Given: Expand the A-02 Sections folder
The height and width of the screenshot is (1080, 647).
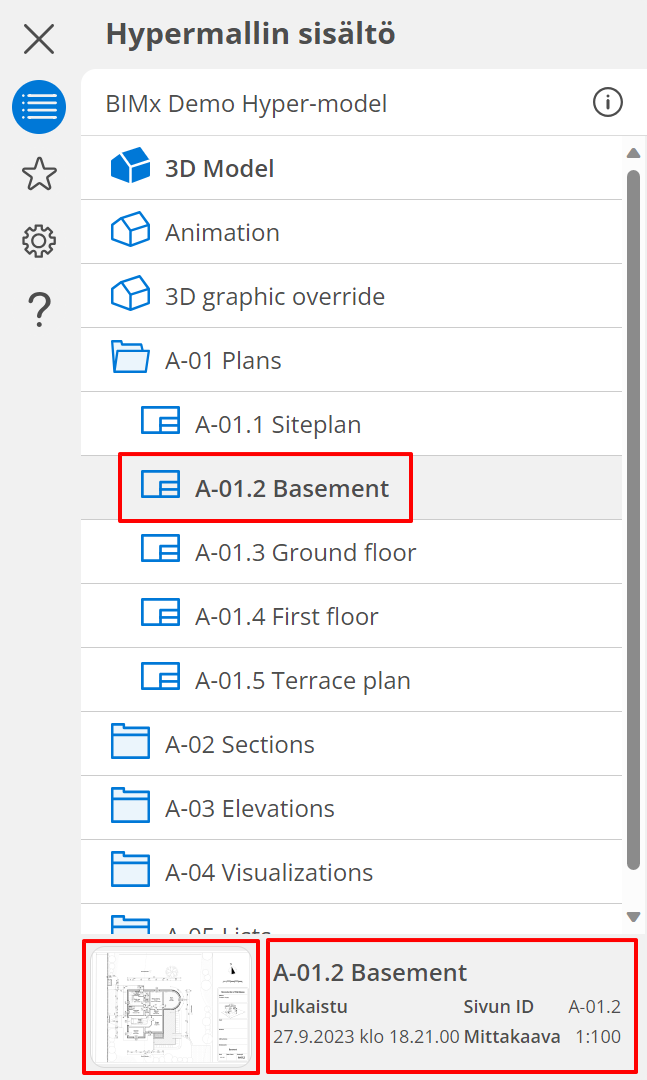Looking at the screenshot, I should point(239,745).
